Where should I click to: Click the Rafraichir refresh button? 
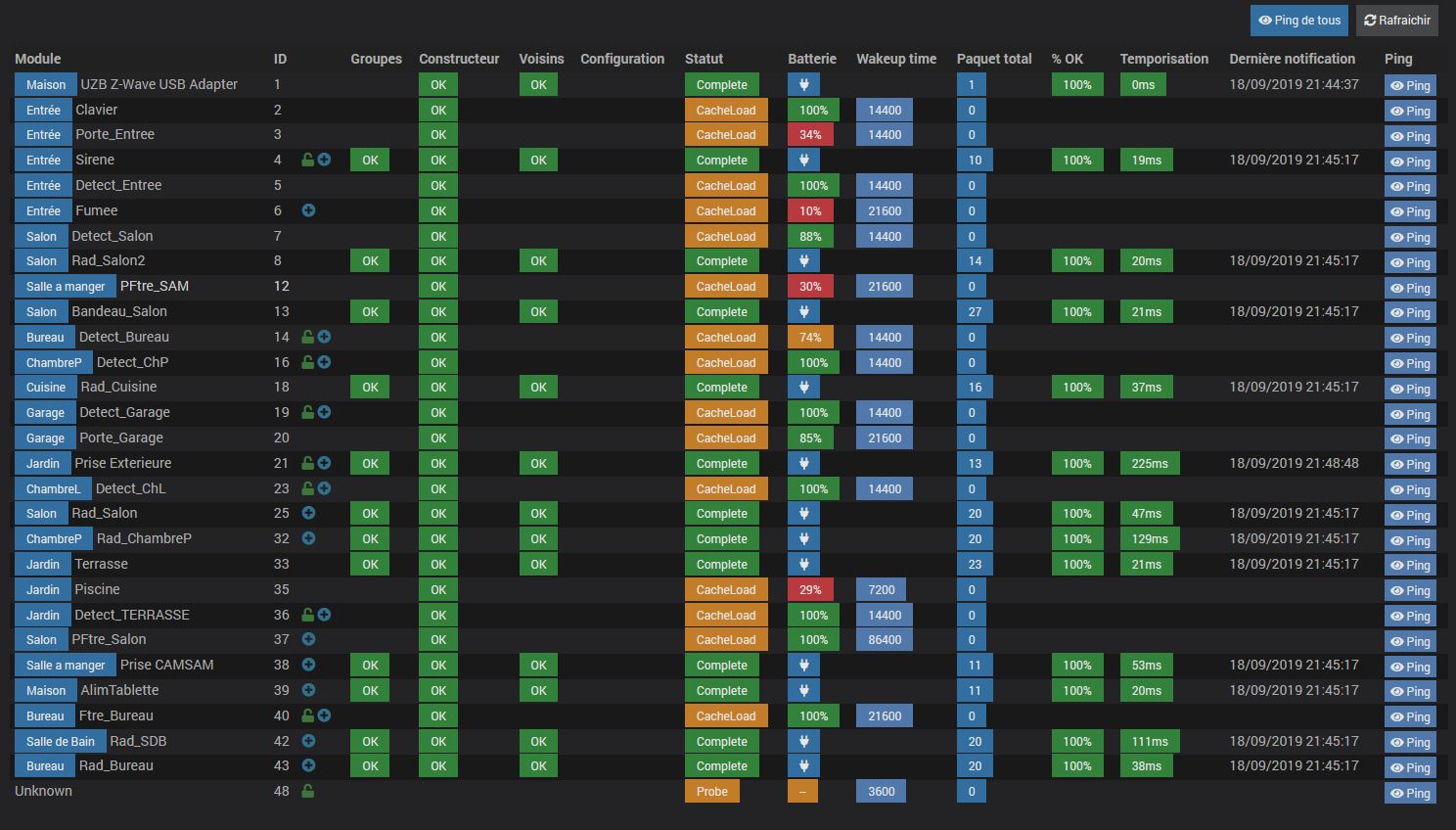pos(1396,21)
